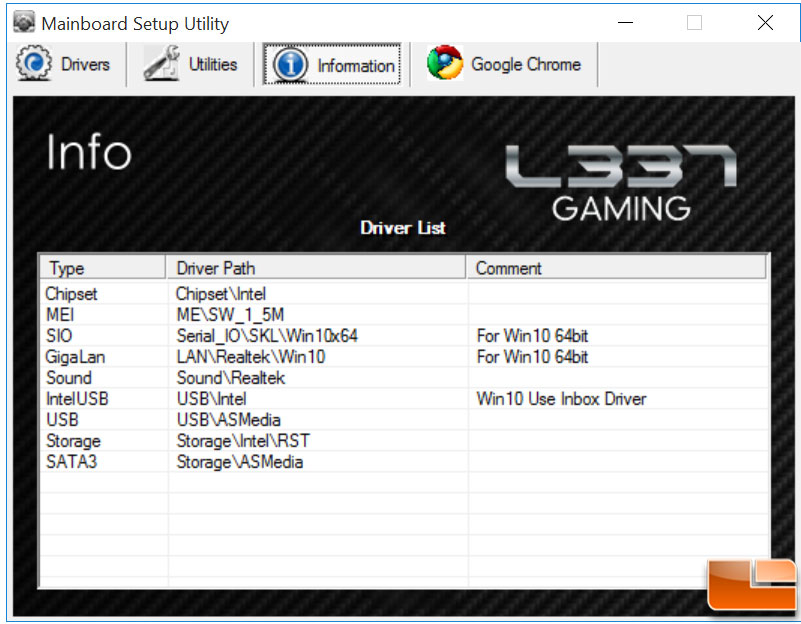The width and height of the screenshot is (801, 624).
Task: Select the IntelUSB row
Action: [x=404, y=398]
